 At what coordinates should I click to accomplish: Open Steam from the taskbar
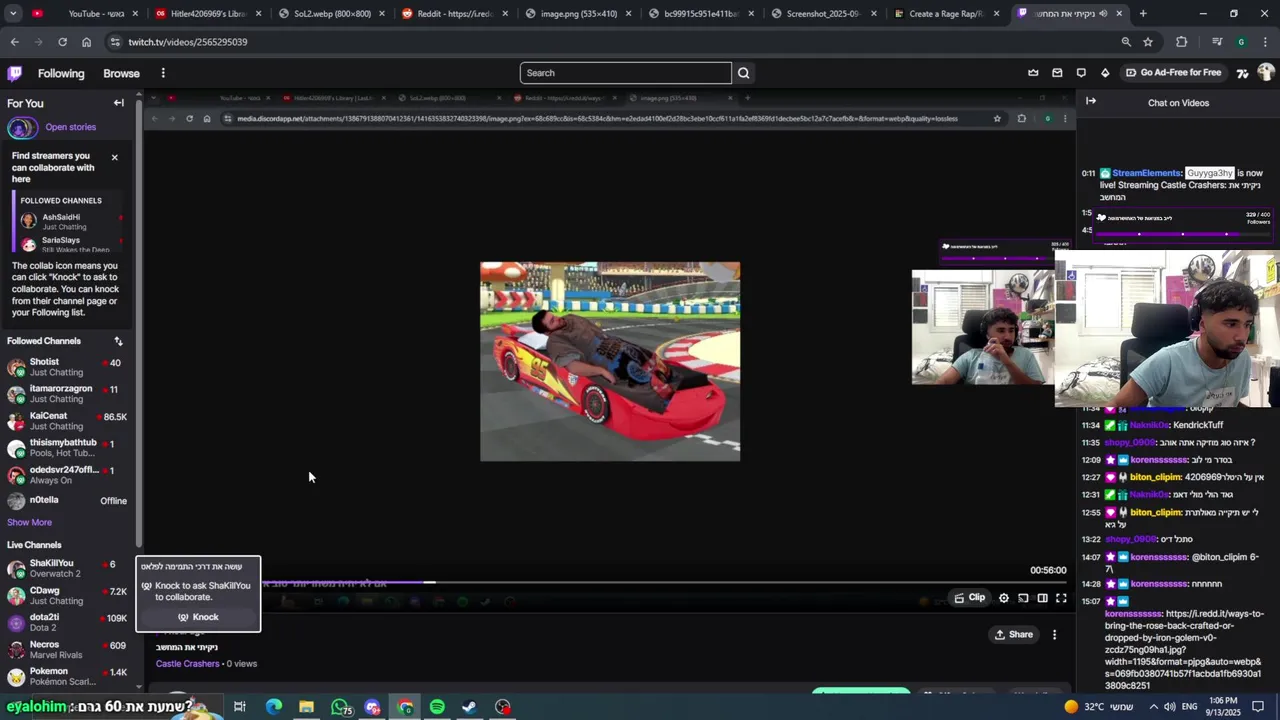[469, 707]
